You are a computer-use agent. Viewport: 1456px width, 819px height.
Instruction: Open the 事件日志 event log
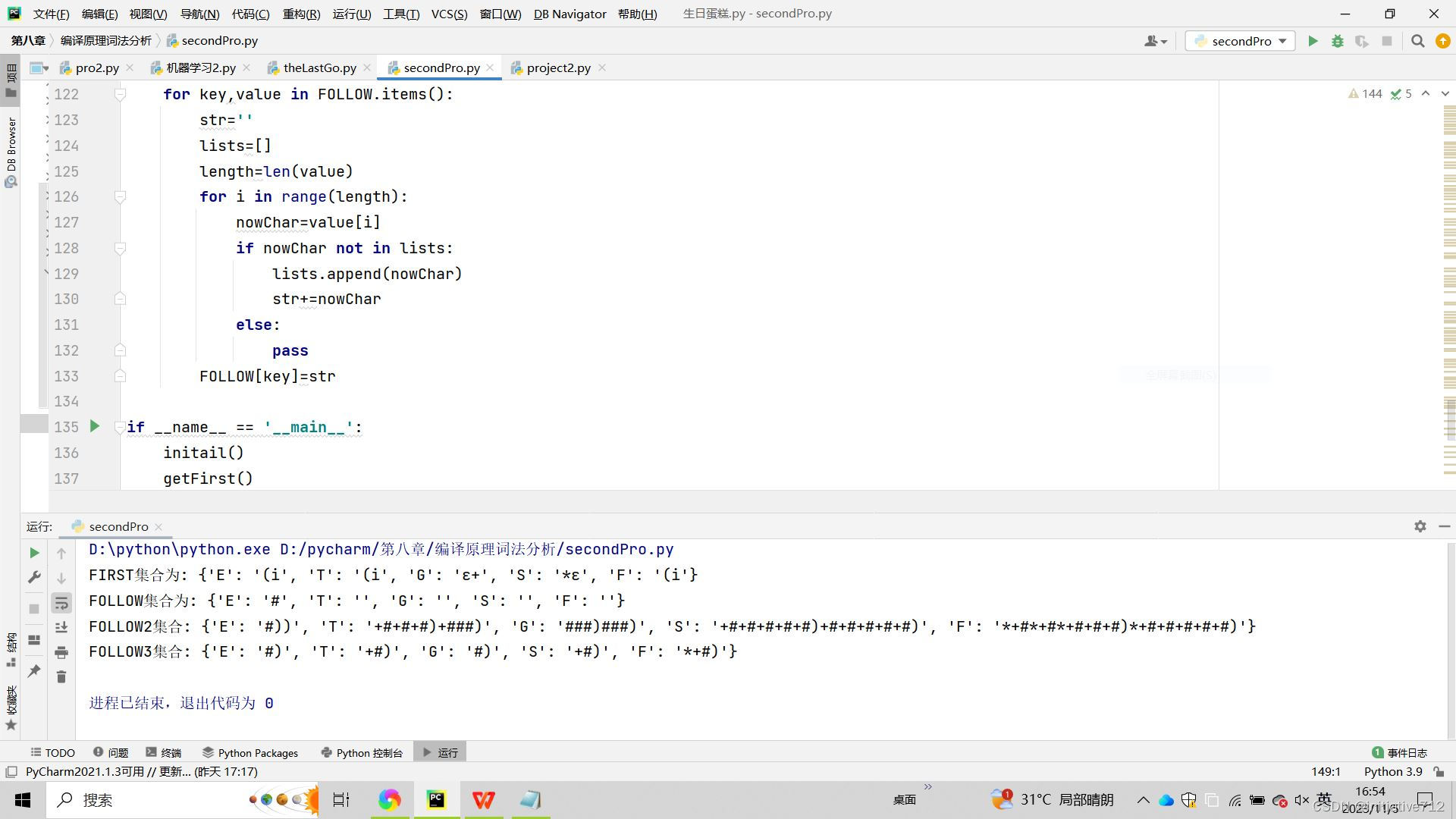pos(1407,752)
